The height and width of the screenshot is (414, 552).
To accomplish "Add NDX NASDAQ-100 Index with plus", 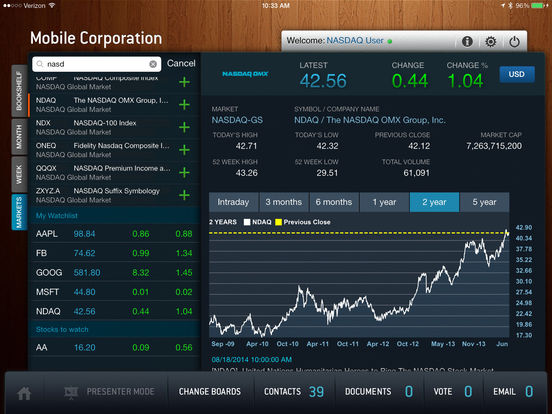I will click(x=184, y=127).
